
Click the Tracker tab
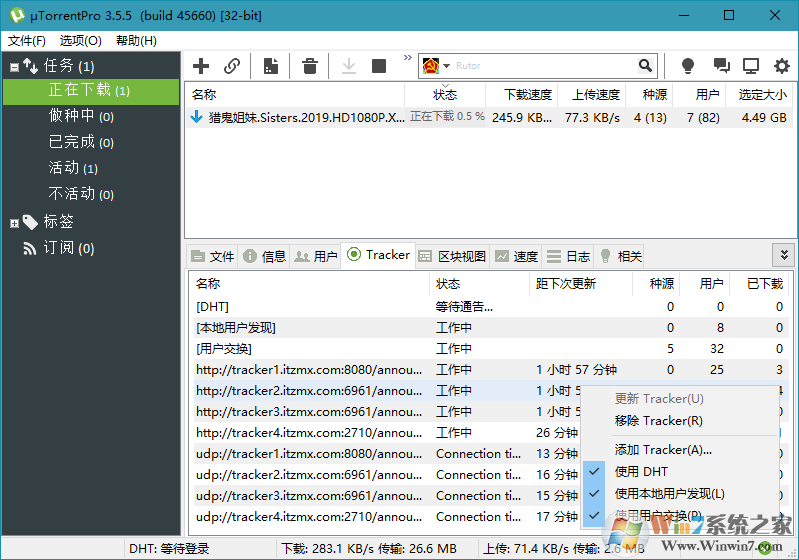coord(378,255)
